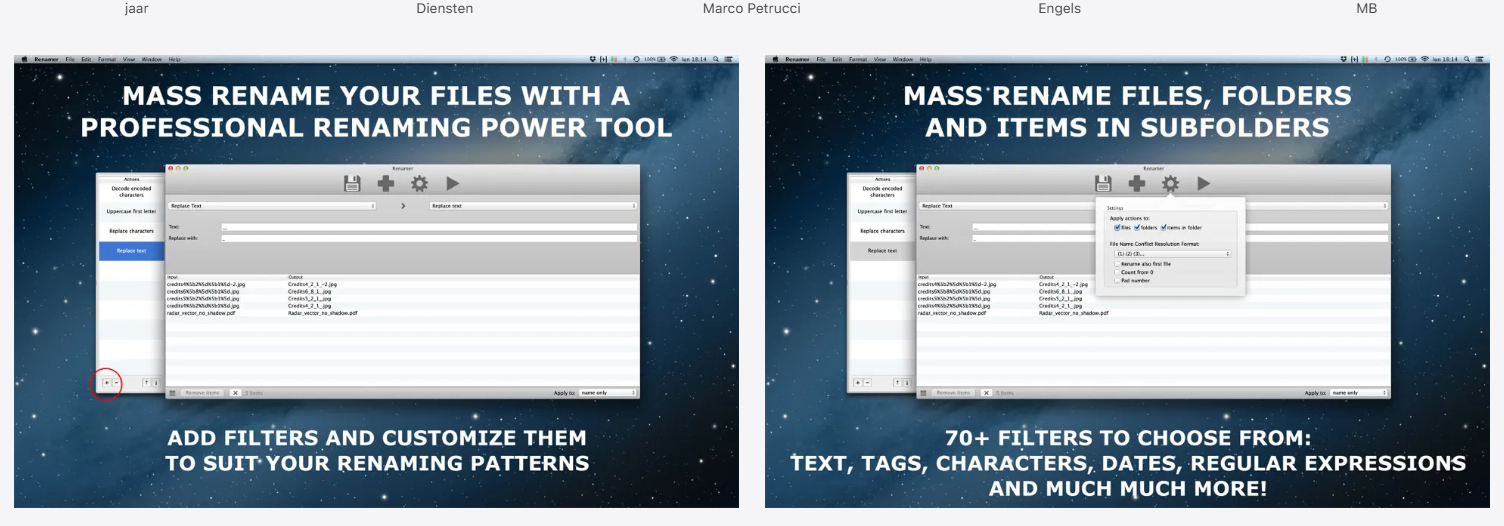Image resolution: width=1504 pixels, height=526 pixels.
Task: Click the minus remove-action button in right screenshot
Action: (x=867, y=382)
